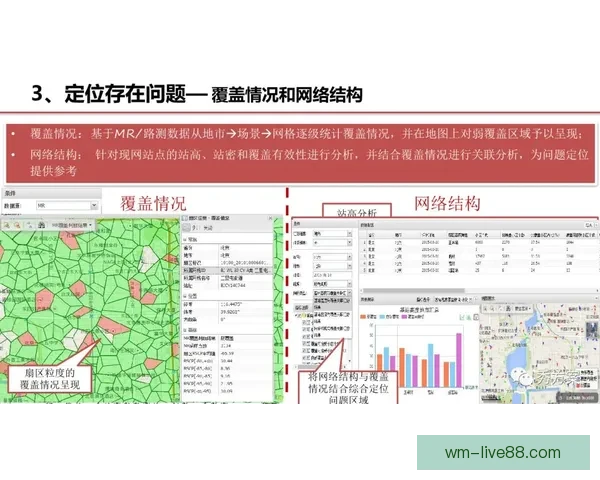
Task: Click the second green chart tool icon
Action: tap(469, 317)
